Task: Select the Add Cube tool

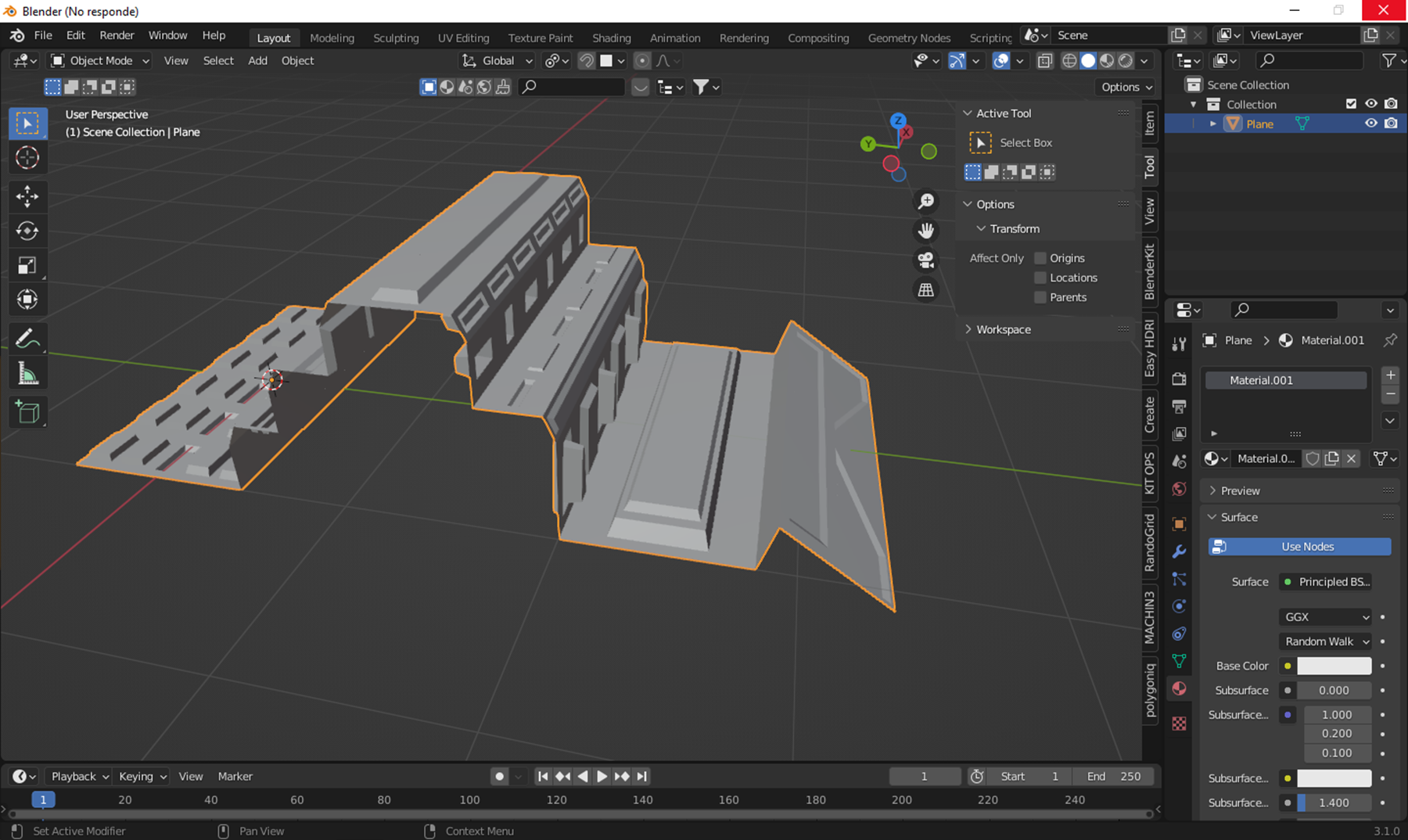Action: 27,412
